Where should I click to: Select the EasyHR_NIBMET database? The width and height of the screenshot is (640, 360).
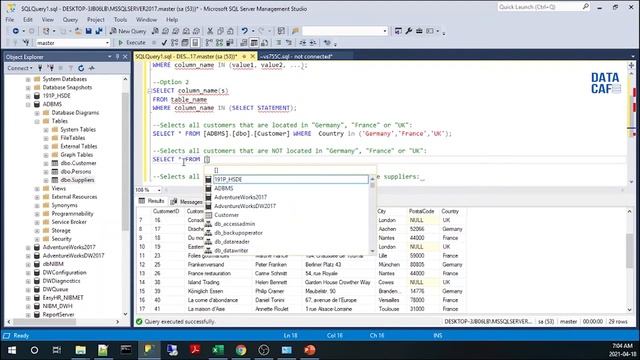coord(63,298)
